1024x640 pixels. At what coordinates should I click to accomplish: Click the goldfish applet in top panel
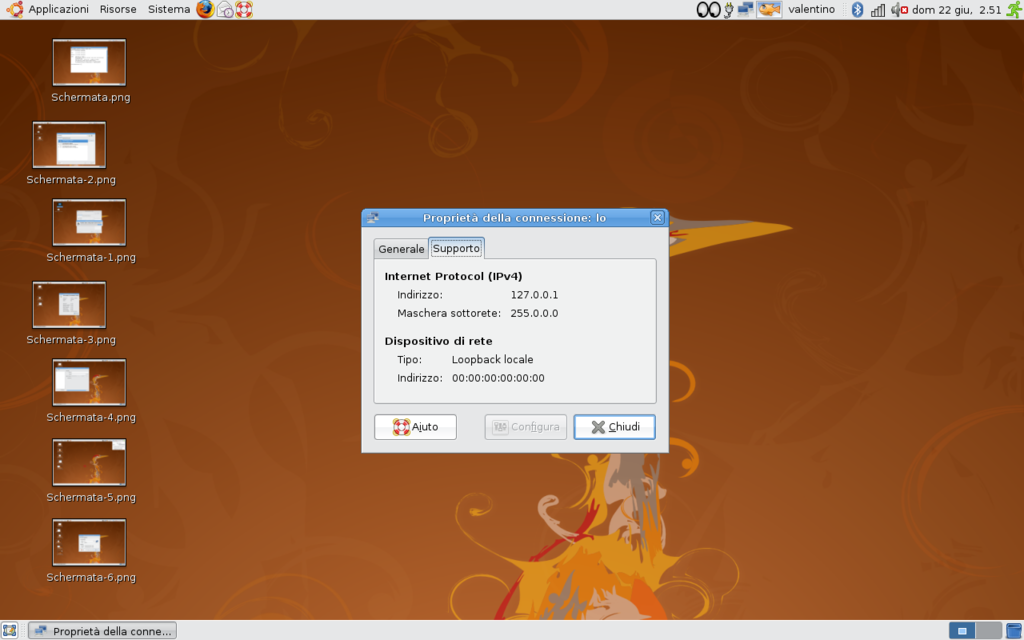(x=769, y=10)
